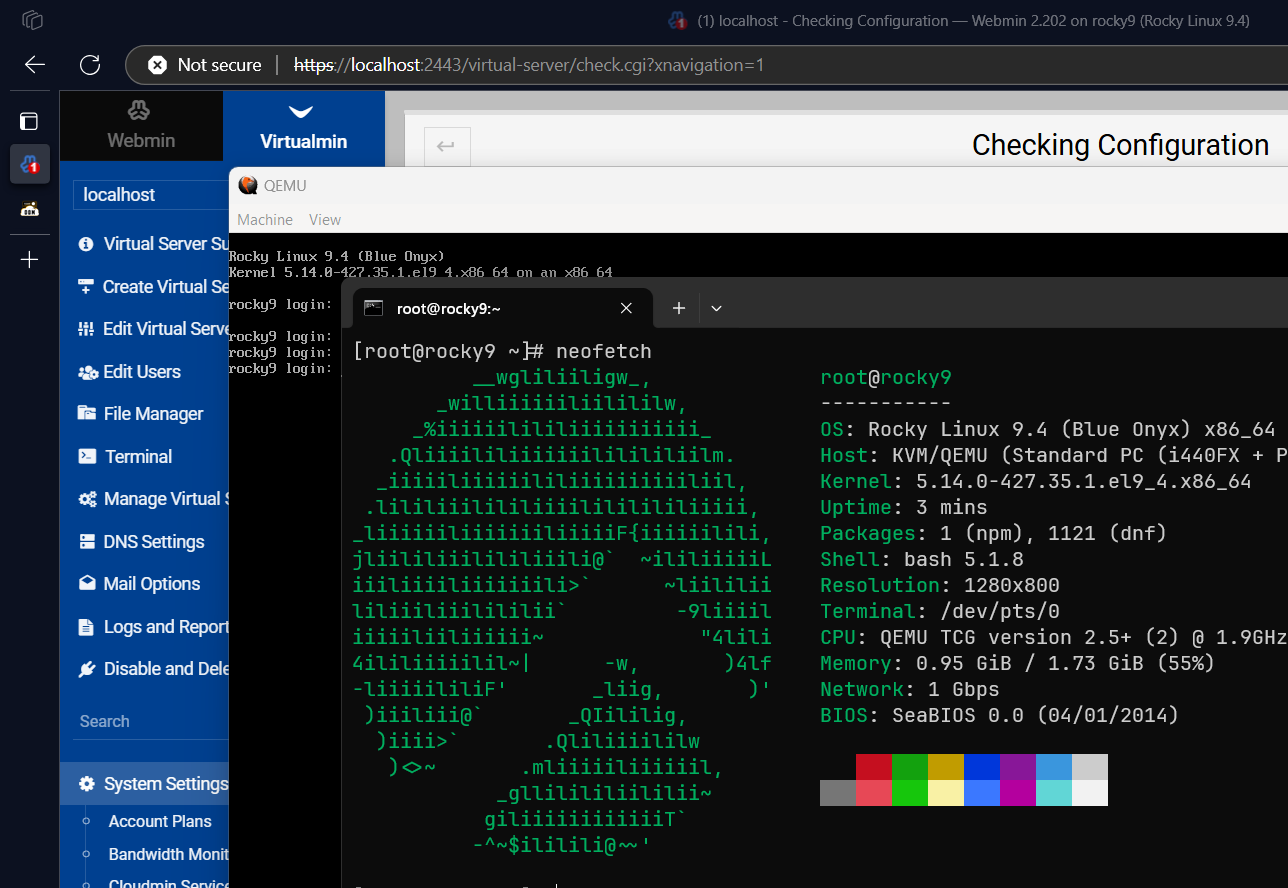Open Logs and Reports section

point(158,626)
